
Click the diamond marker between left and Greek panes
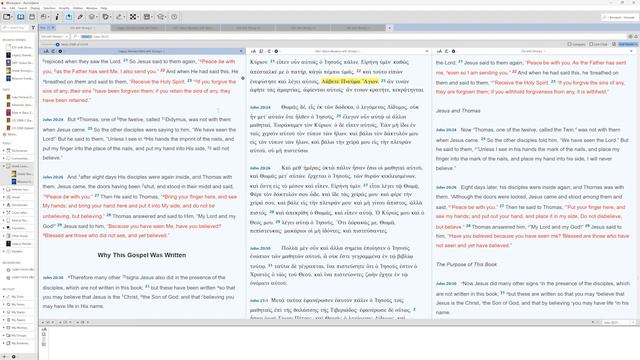pos(243,78)
